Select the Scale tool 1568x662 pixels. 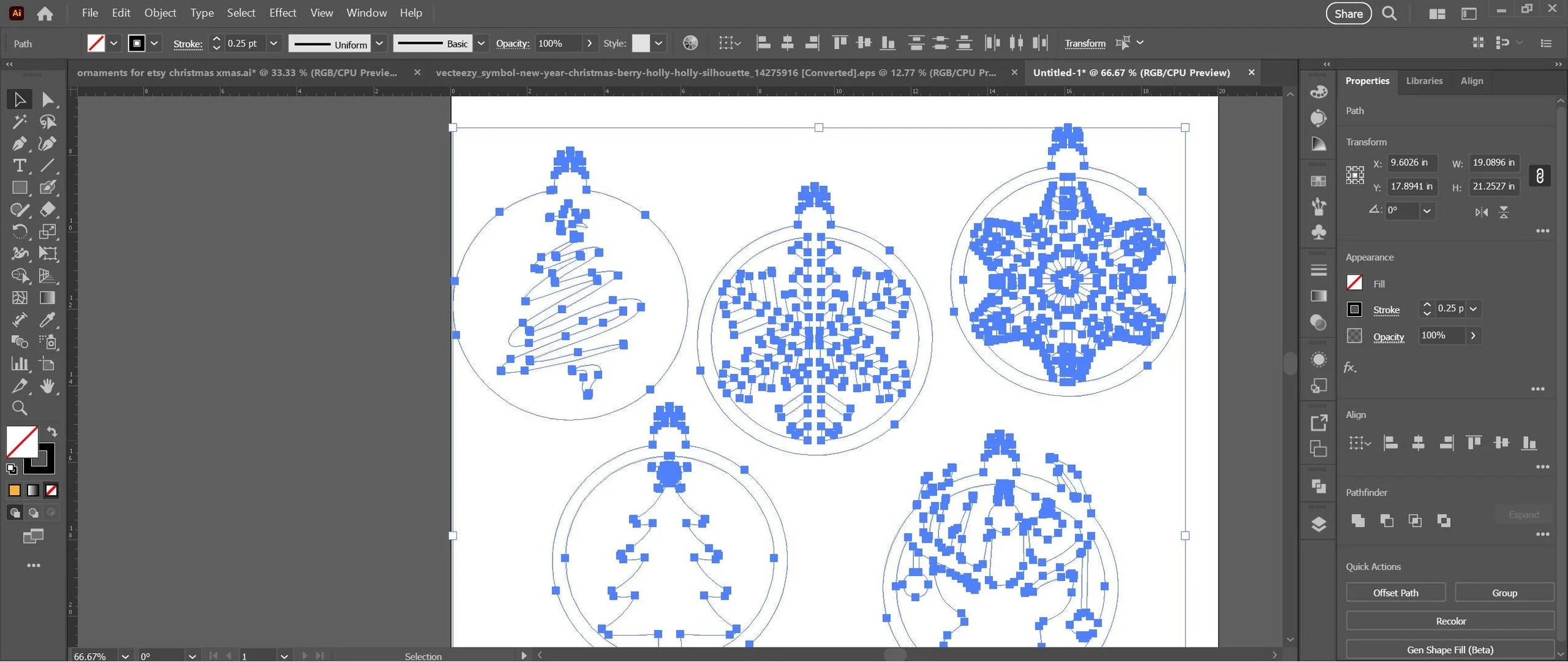coord(48,232)
